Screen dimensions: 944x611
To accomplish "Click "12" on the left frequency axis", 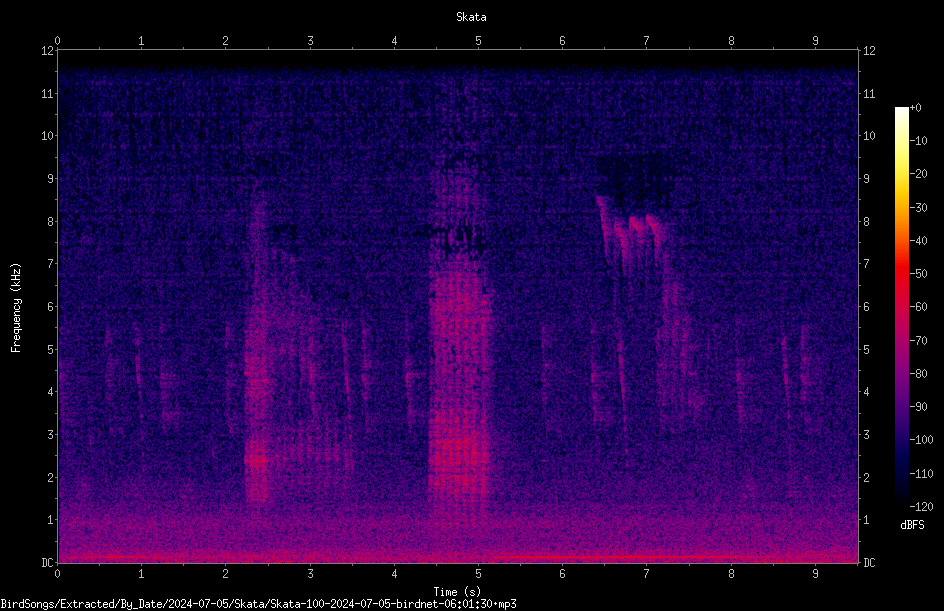I will tap(48, 51).
